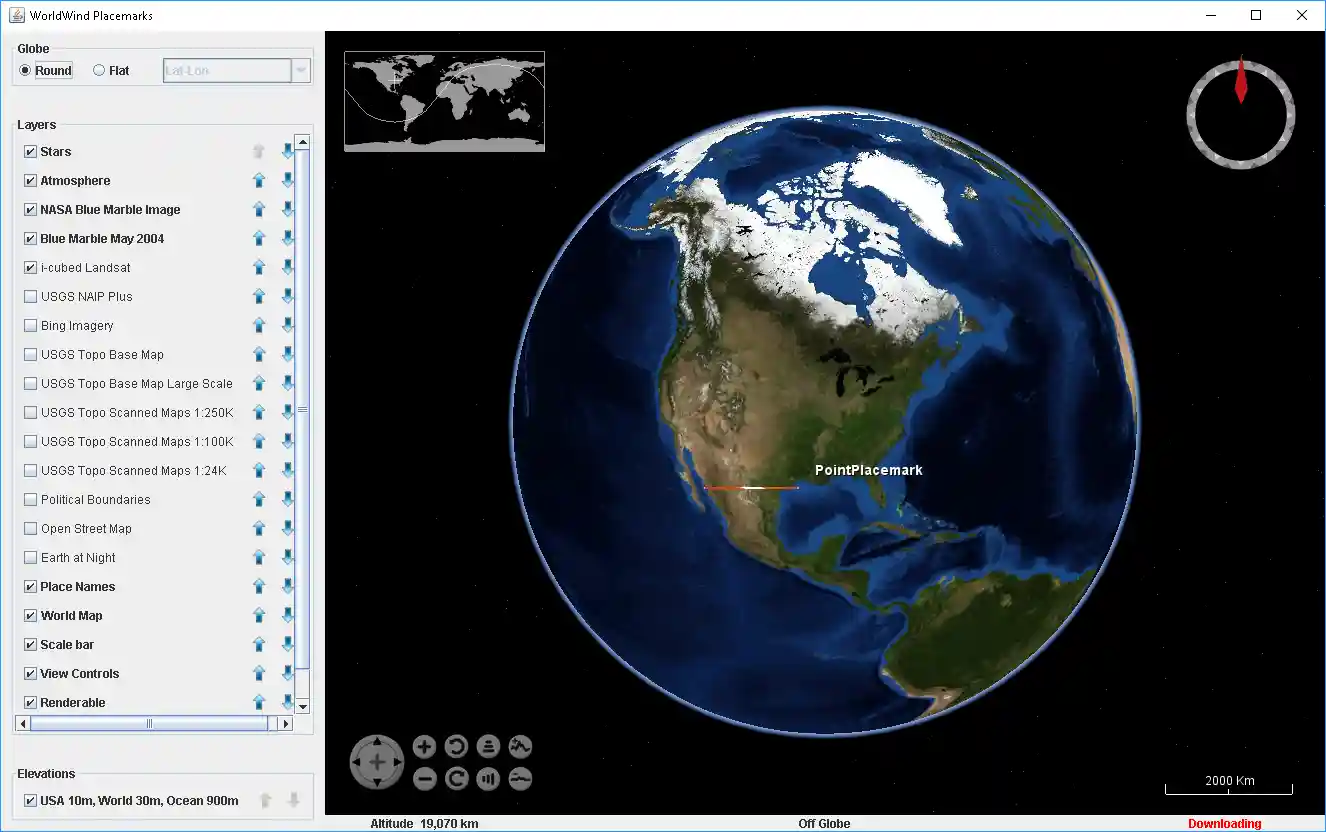Increase vertical exaggeration with the terrain icon
This screenshot has width=1326, height=832.
click(x=520, y=746)
